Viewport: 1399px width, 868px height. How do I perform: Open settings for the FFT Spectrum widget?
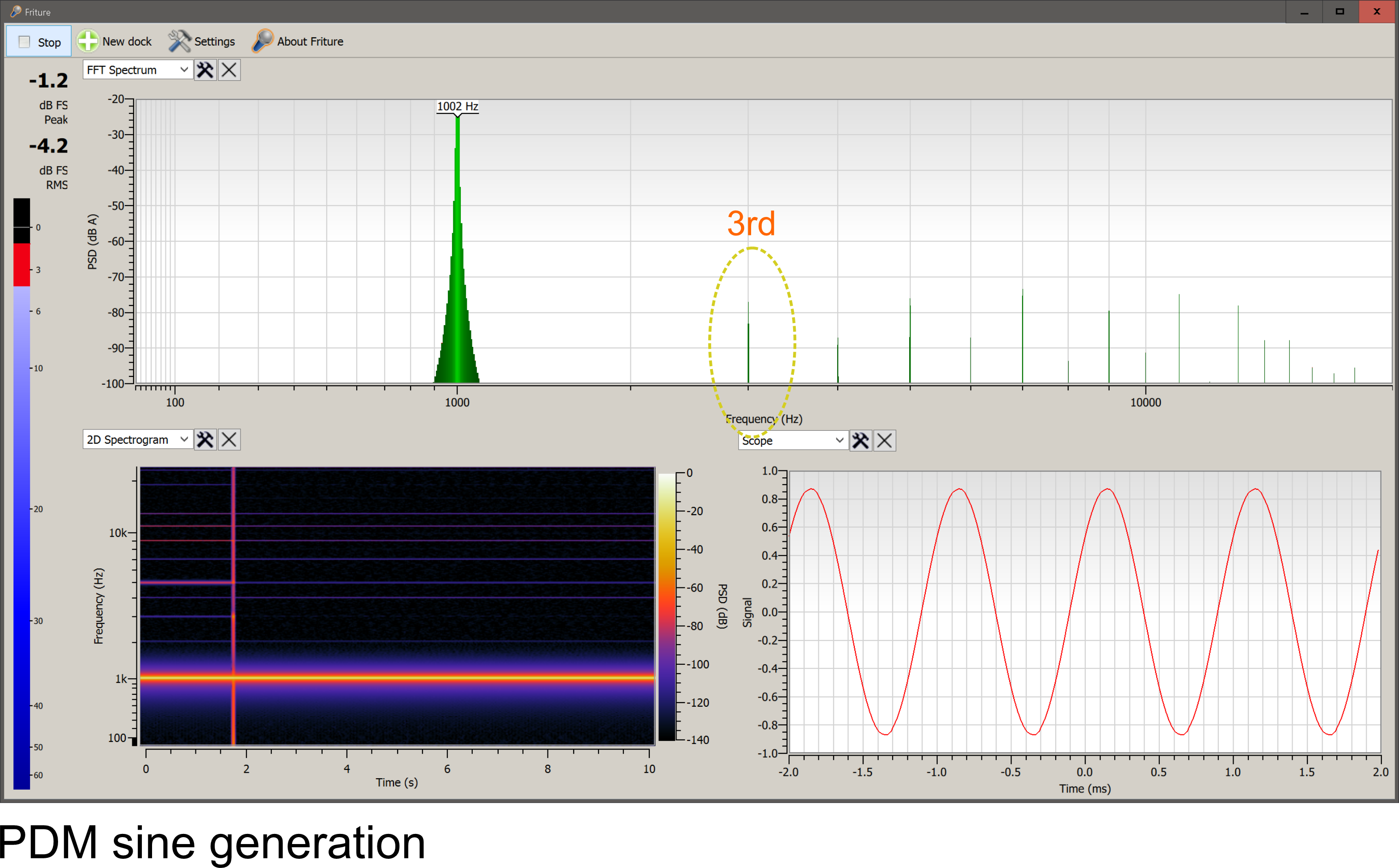pos(205,70)
